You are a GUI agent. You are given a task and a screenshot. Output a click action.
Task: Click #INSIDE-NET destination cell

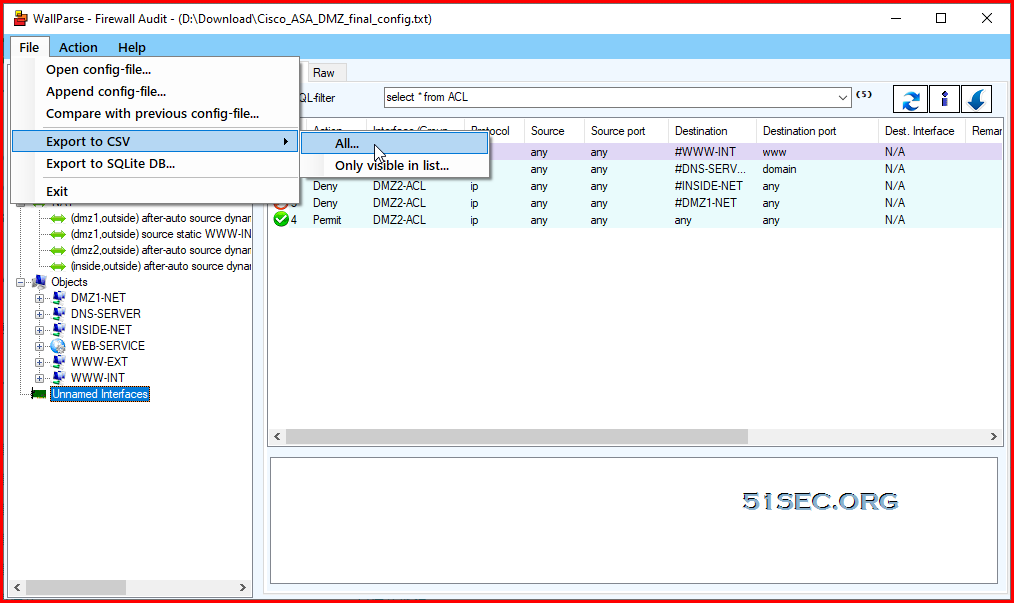(x=709, y=186)
